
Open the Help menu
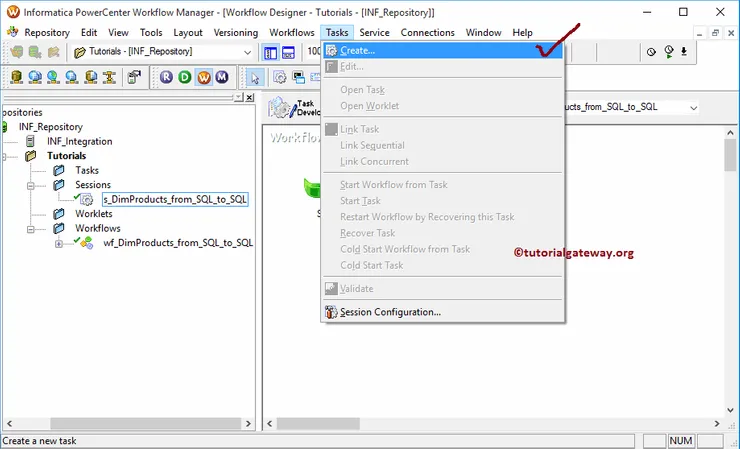pyautogui.click(x=522, y=33)
